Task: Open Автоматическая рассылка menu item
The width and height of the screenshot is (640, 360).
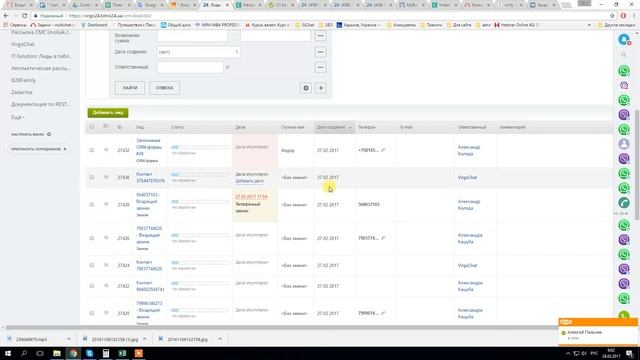Action: [40, 68]
